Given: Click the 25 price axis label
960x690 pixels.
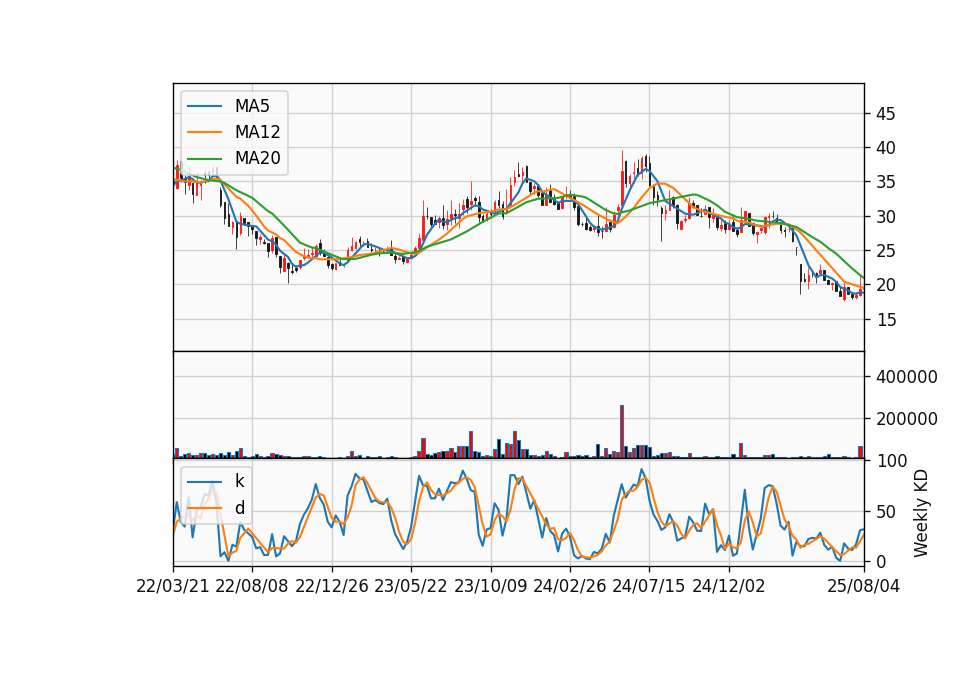Looking at the screenshot, I should coord(885,251).
